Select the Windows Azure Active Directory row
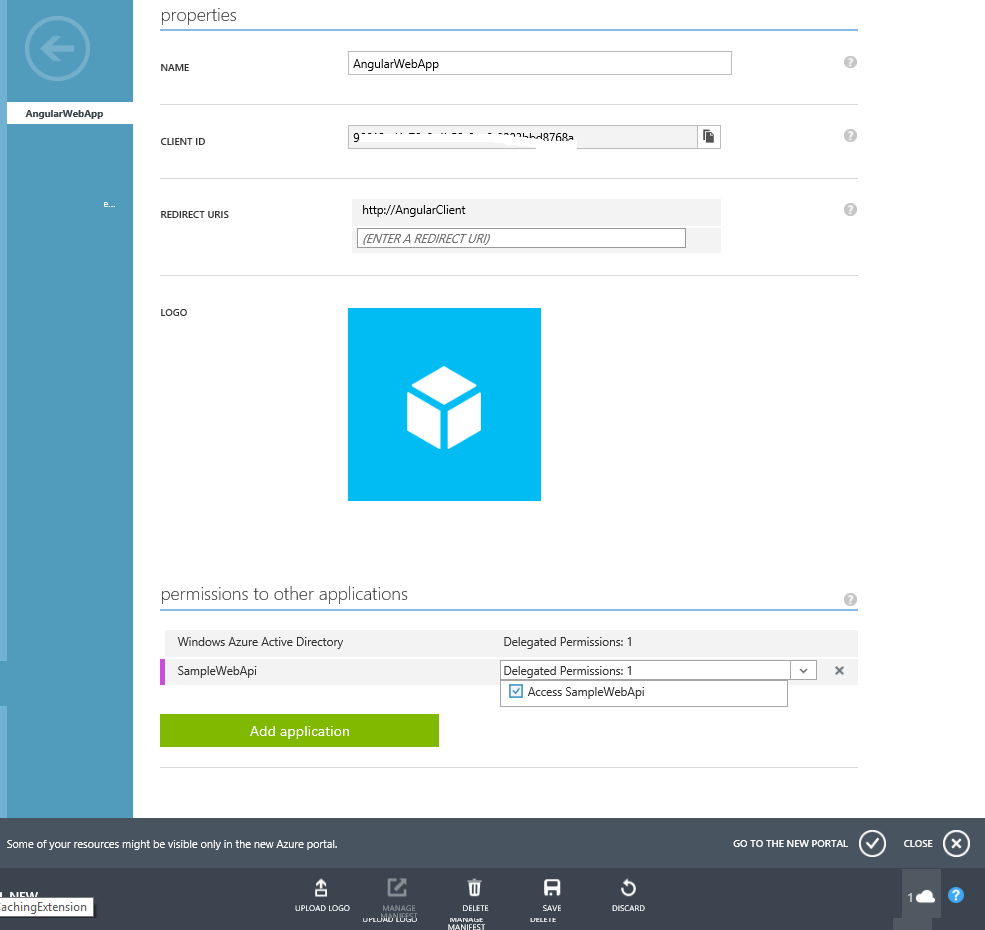 (x=511, y=642)
